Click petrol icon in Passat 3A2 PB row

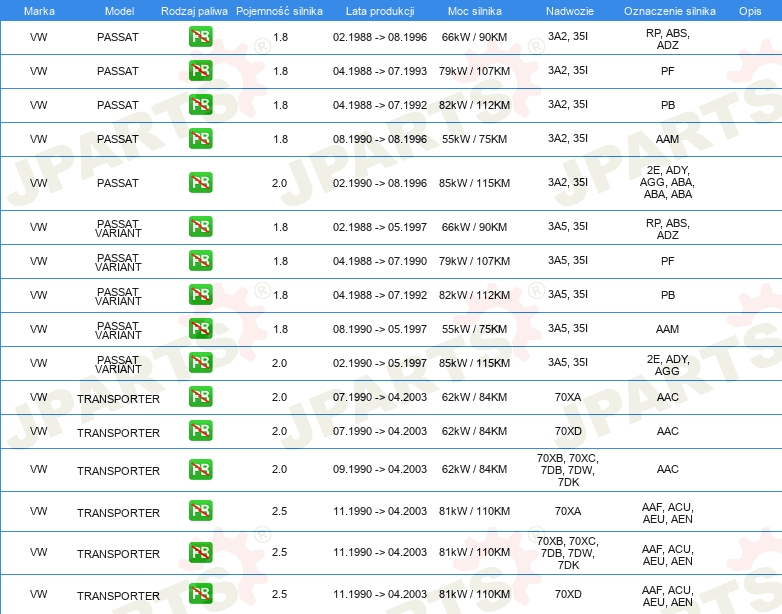point(200,105)
